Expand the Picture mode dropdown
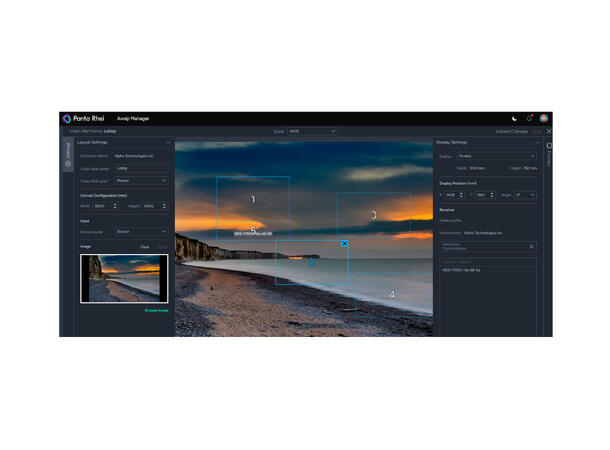The image size is (610, 450). tap(141, 231)
